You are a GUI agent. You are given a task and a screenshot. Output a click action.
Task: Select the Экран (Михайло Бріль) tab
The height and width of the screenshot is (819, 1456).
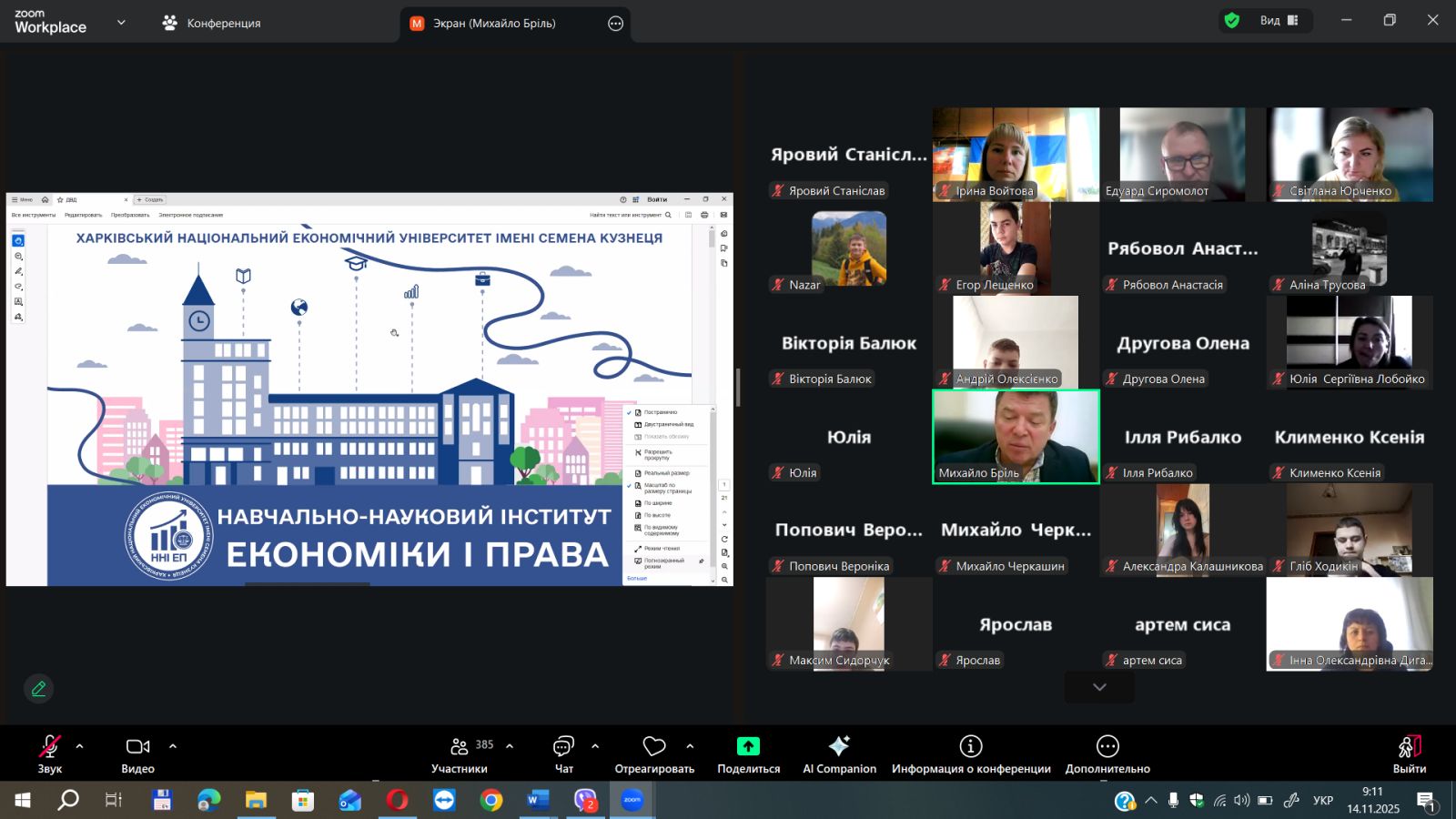point(494,24)
